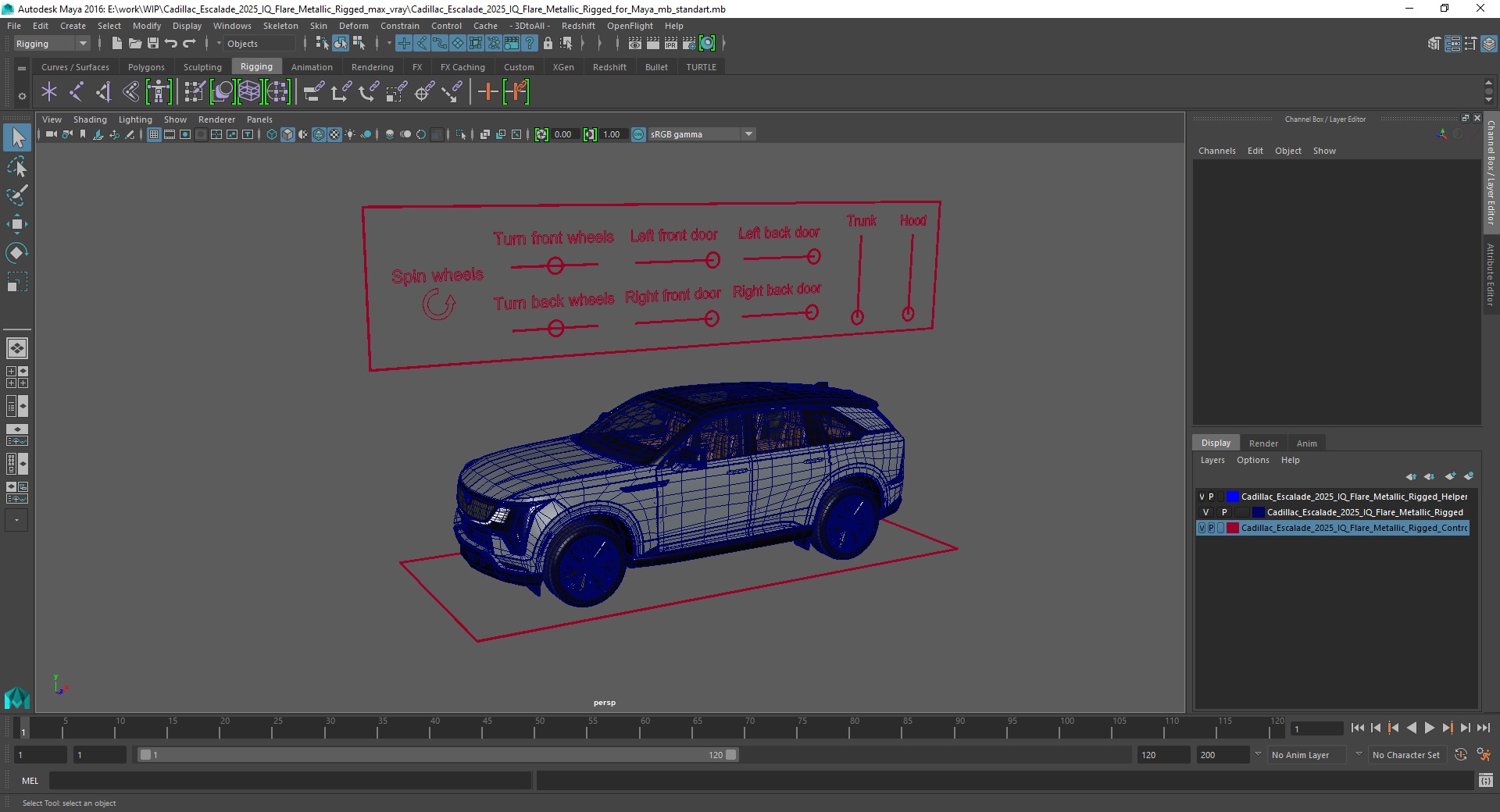Toggle wireframe on shaded viewport icon

(x=319, y=134)
